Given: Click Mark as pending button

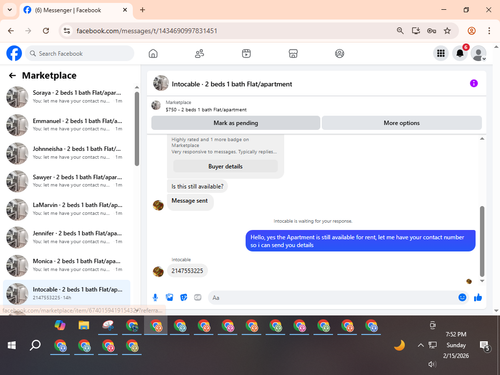Looking at the screenshot, I should 236,123.
